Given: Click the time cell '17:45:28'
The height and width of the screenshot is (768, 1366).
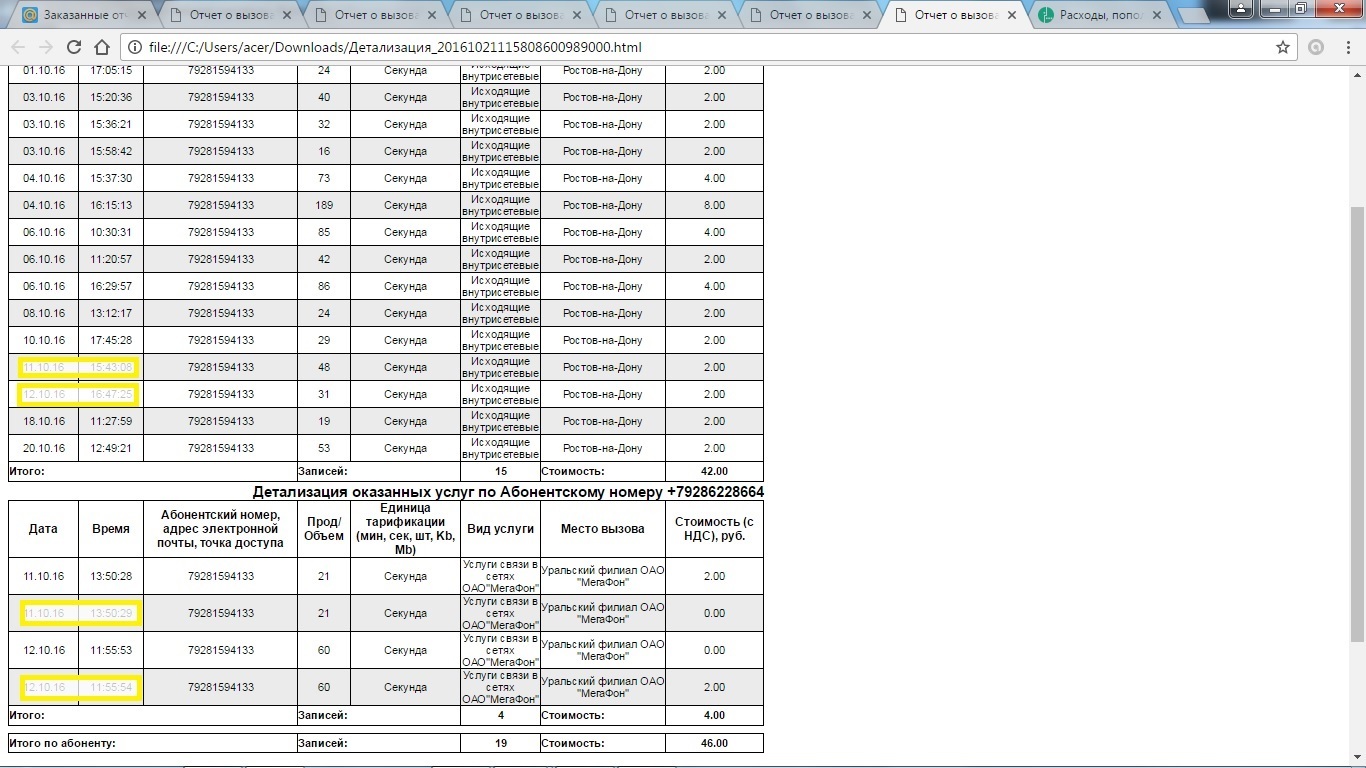Looking at the screenshot, I should (x=111, y=341).
